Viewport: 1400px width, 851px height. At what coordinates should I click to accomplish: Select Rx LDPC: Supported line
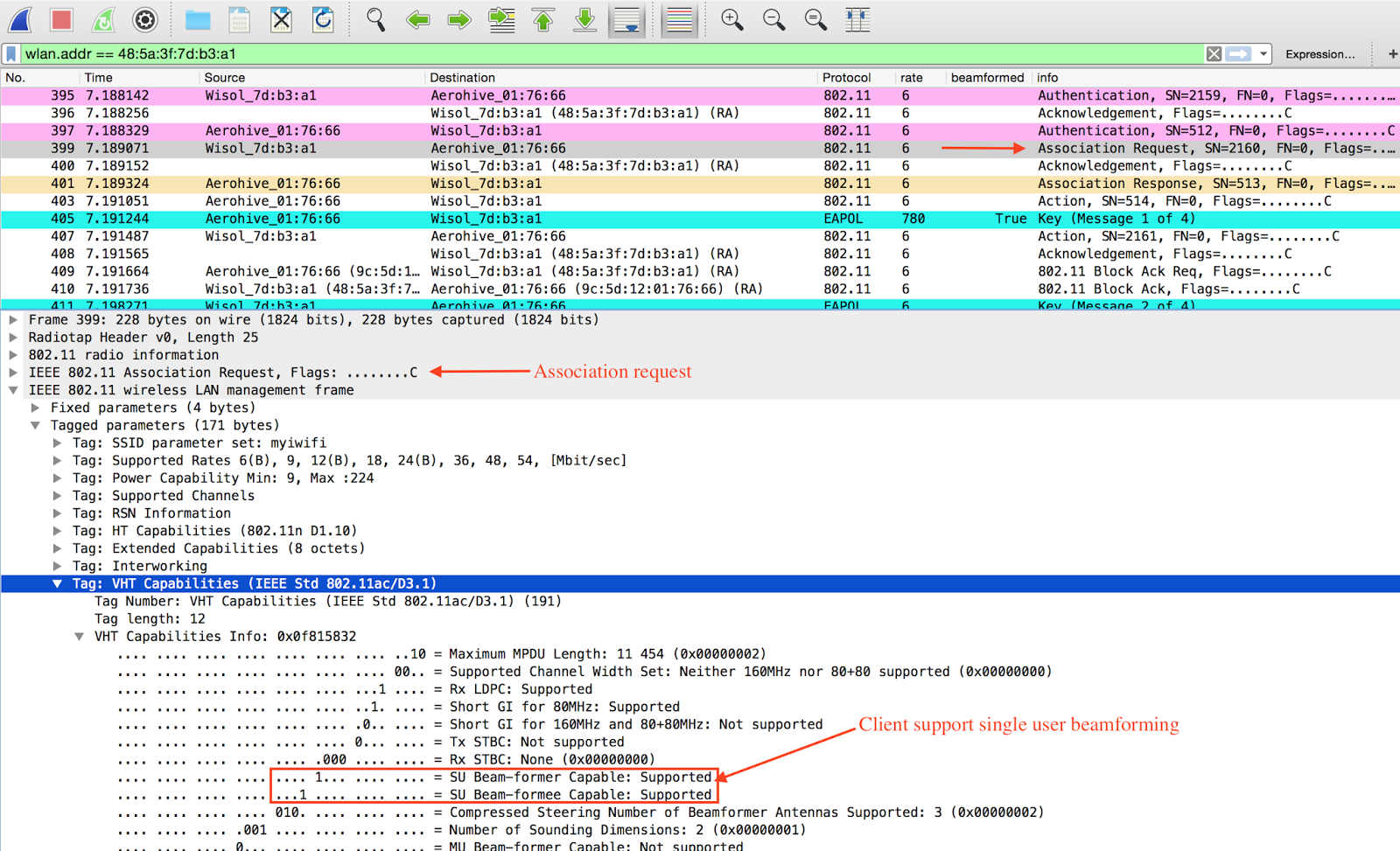pos(700,689)
